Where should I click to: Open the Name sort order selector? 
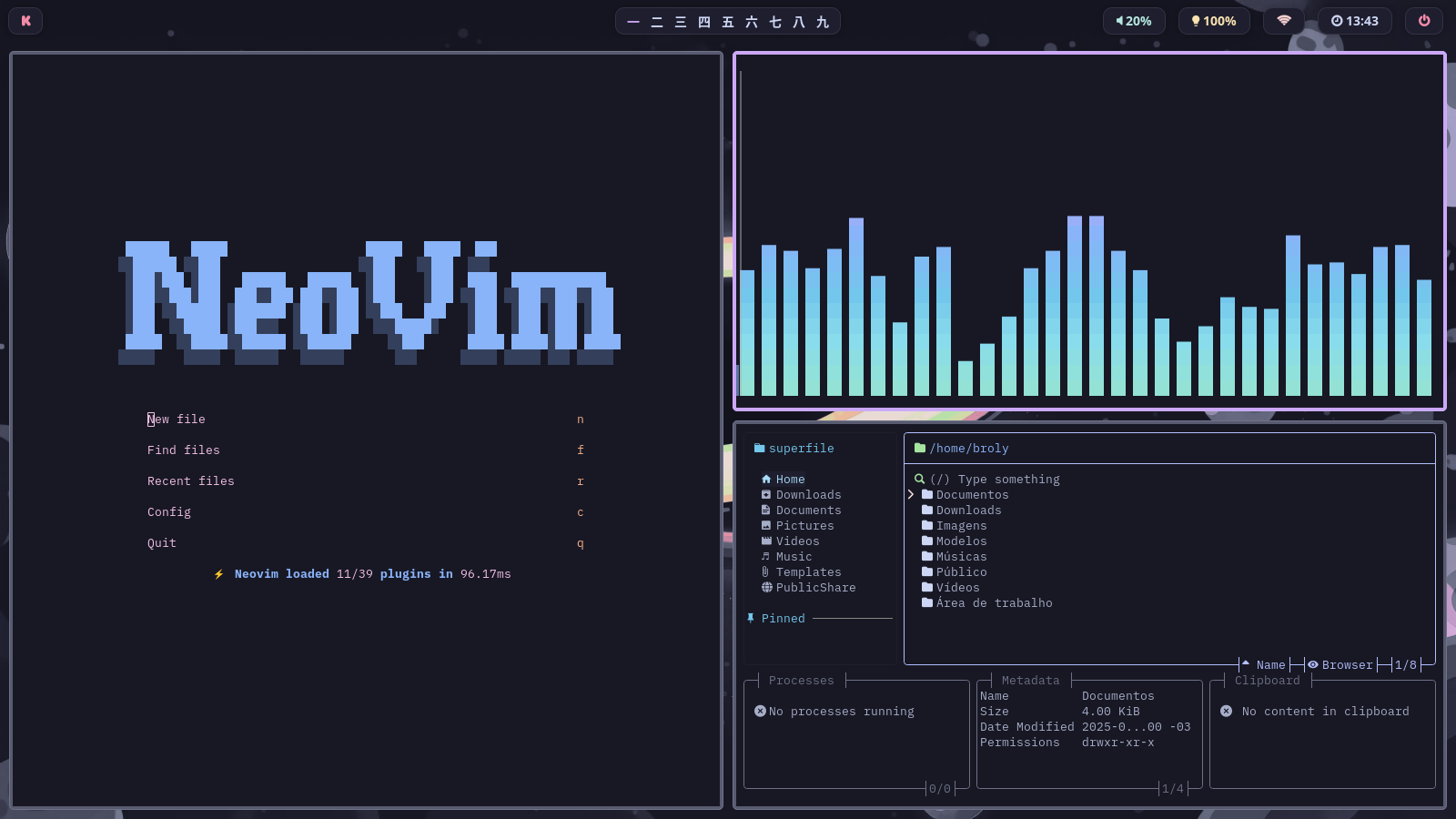[1269, 665]
